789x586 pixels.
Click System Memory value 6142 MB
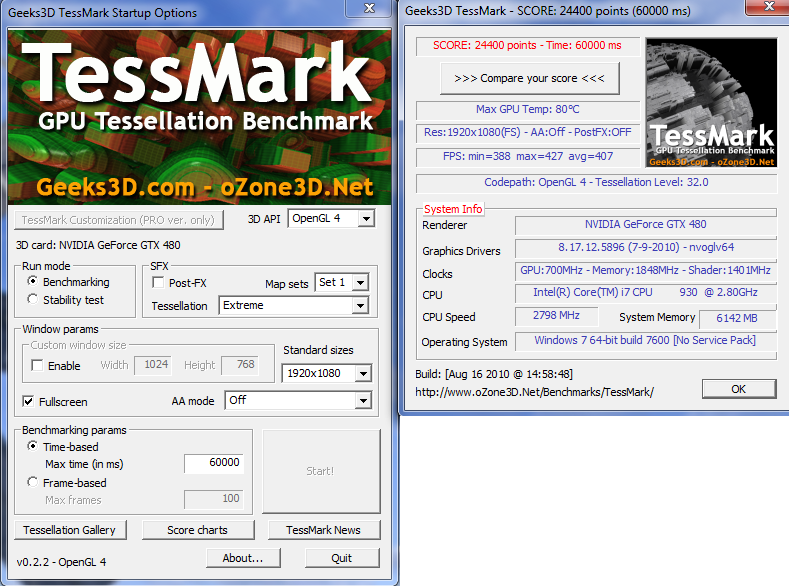point(737,318)
